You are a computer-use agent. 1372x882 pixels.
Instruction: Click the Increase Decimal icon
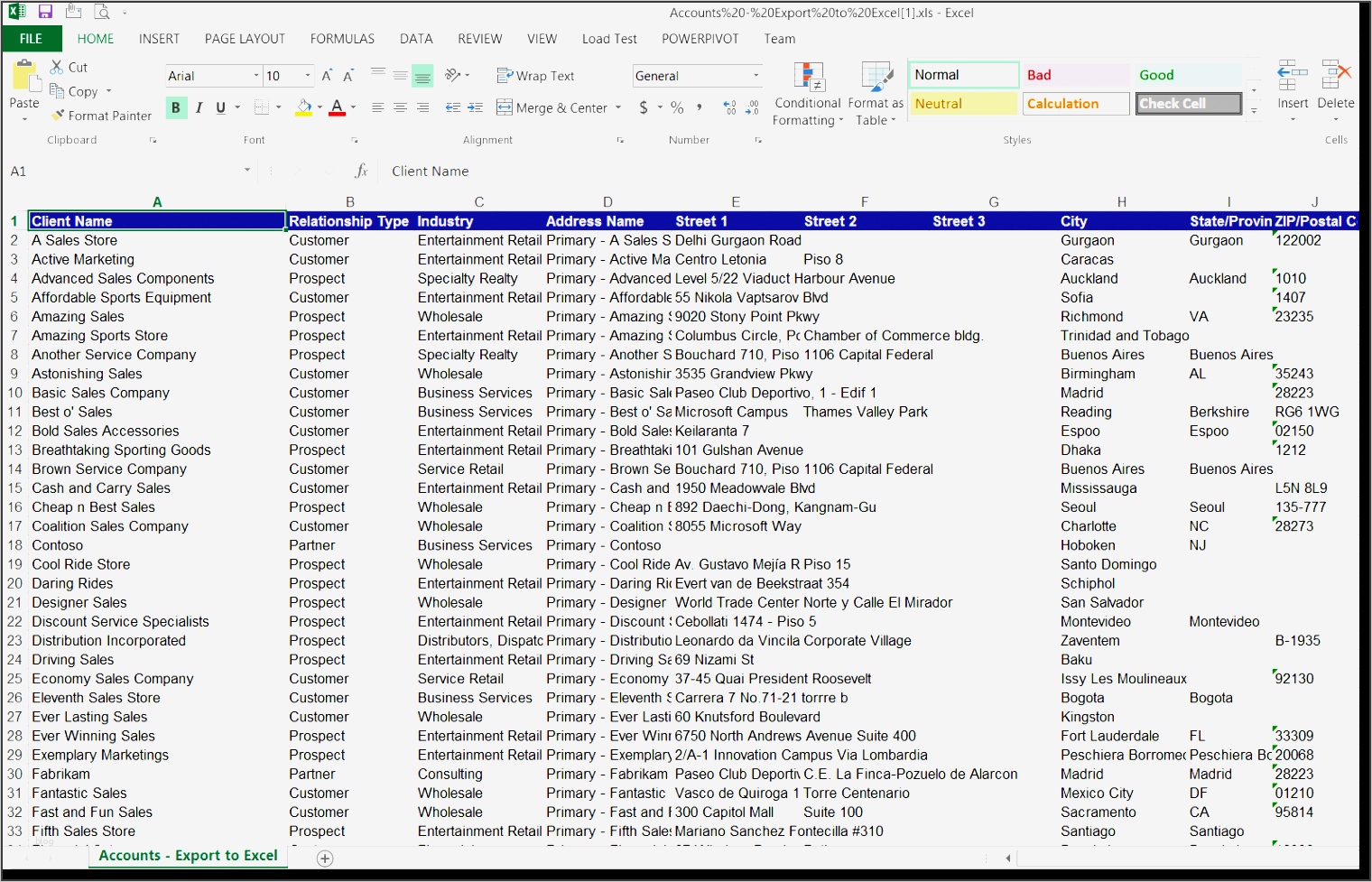[x=729, y=107]
